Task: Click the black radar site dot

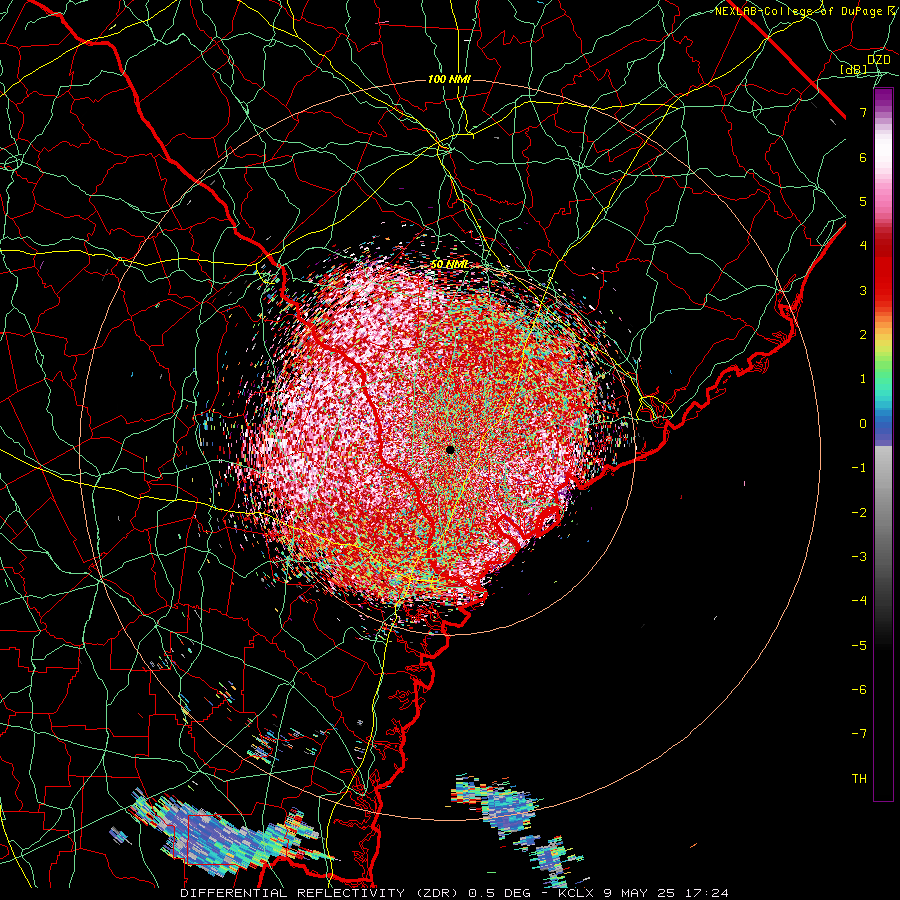Action: (x=450, y=450)
